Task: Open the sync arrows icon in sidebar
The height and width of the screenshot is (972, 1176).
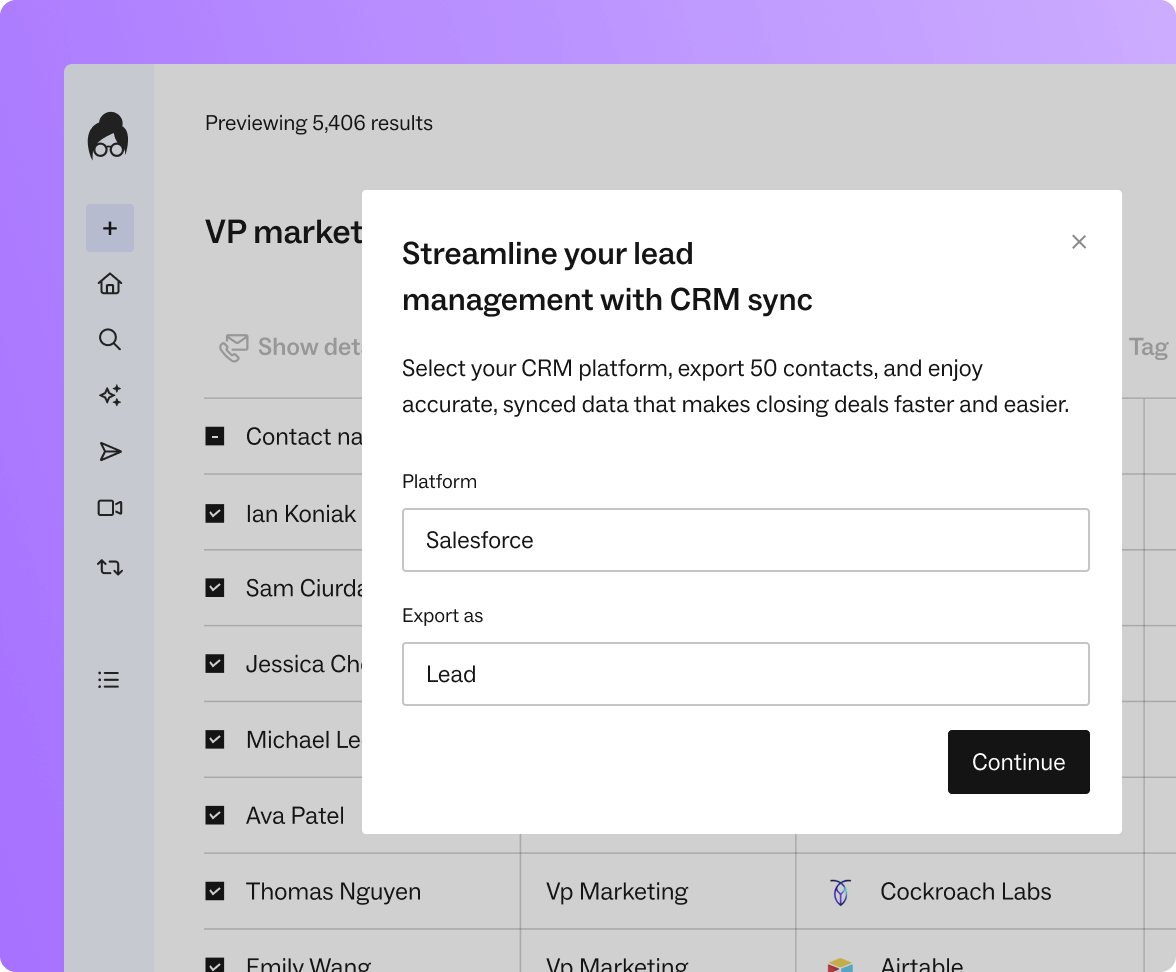Action: point(110,567)
